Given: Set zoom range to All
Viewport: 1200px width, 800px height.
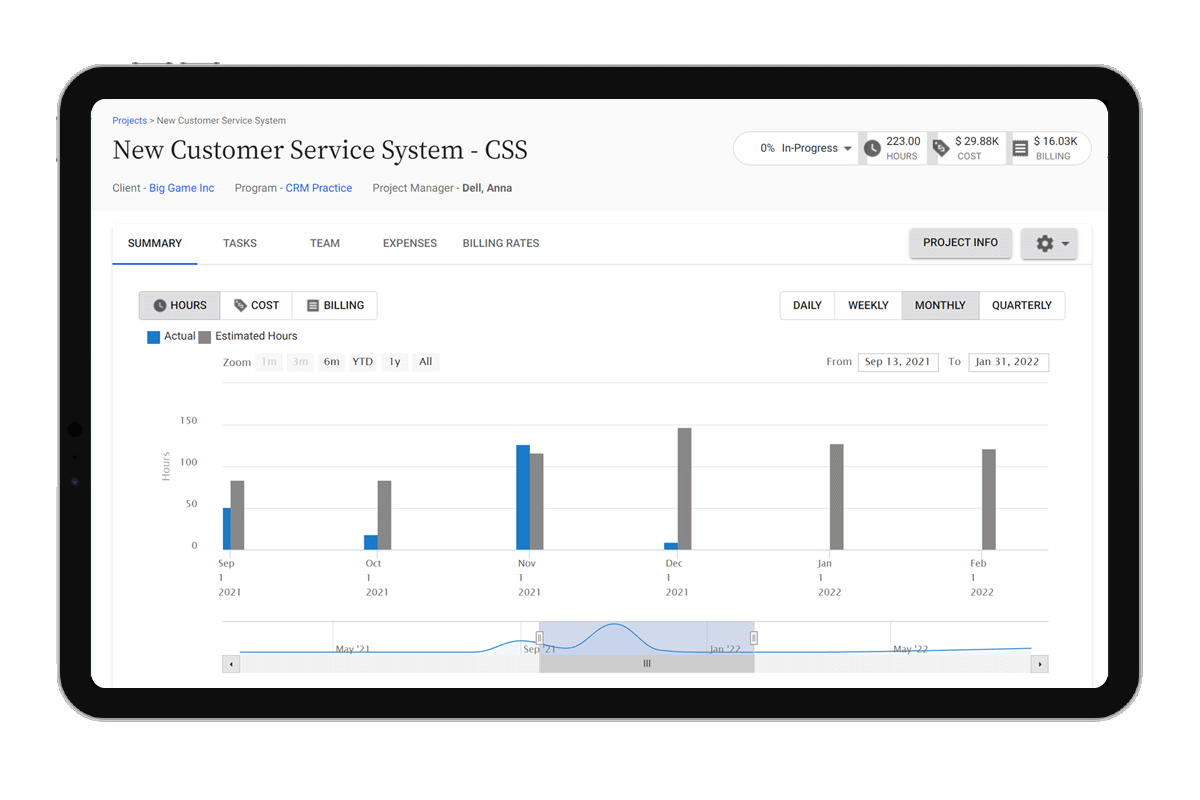Looking at the screenshot, I should tap(426, 362).
